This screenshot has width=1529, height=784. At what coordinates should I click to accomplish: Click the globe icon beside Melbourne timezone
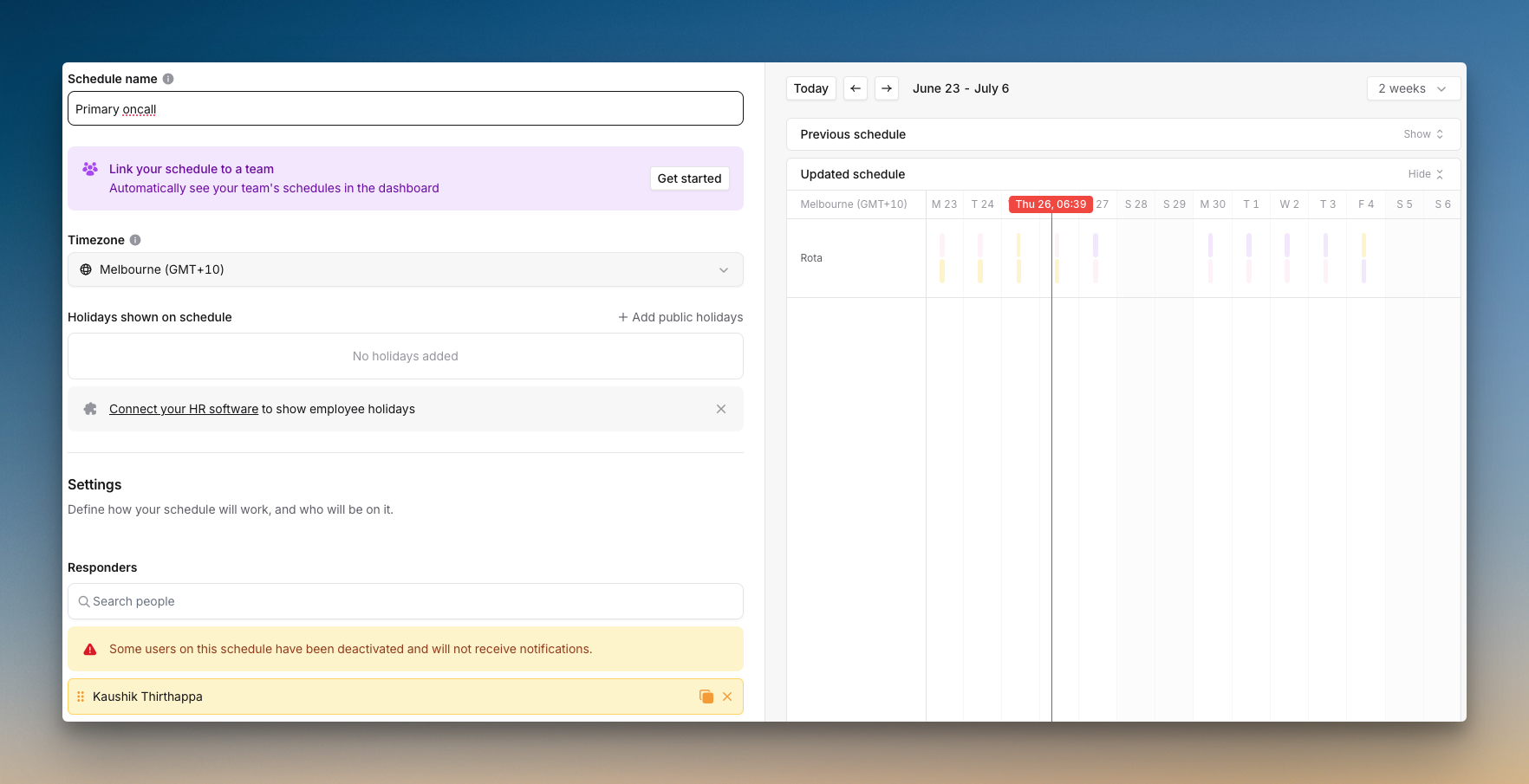(x=86, y=269)
